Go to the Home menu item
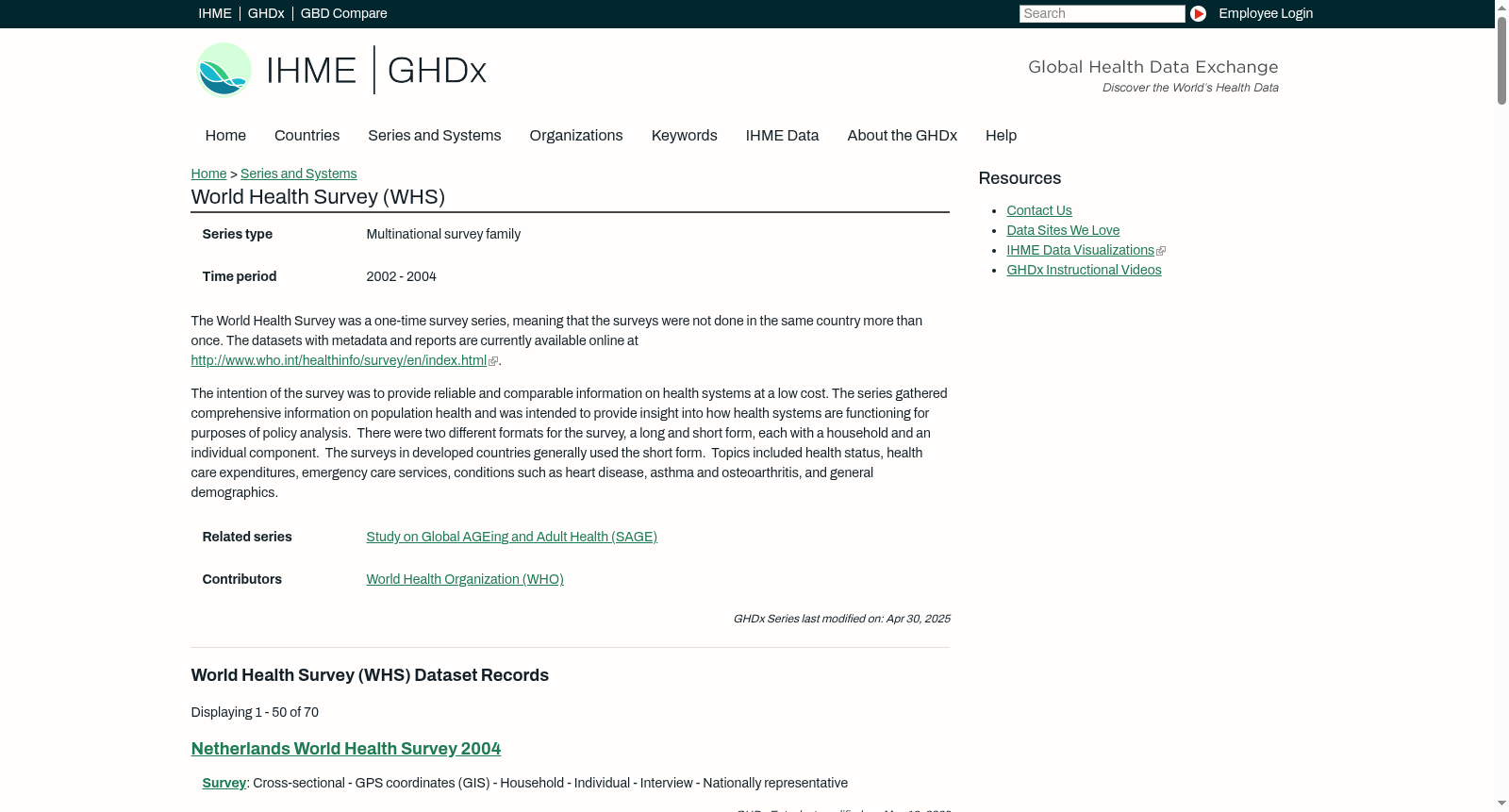Viewport: 1509px width, 812px height. pyautogui.click(x=225, y=136)
